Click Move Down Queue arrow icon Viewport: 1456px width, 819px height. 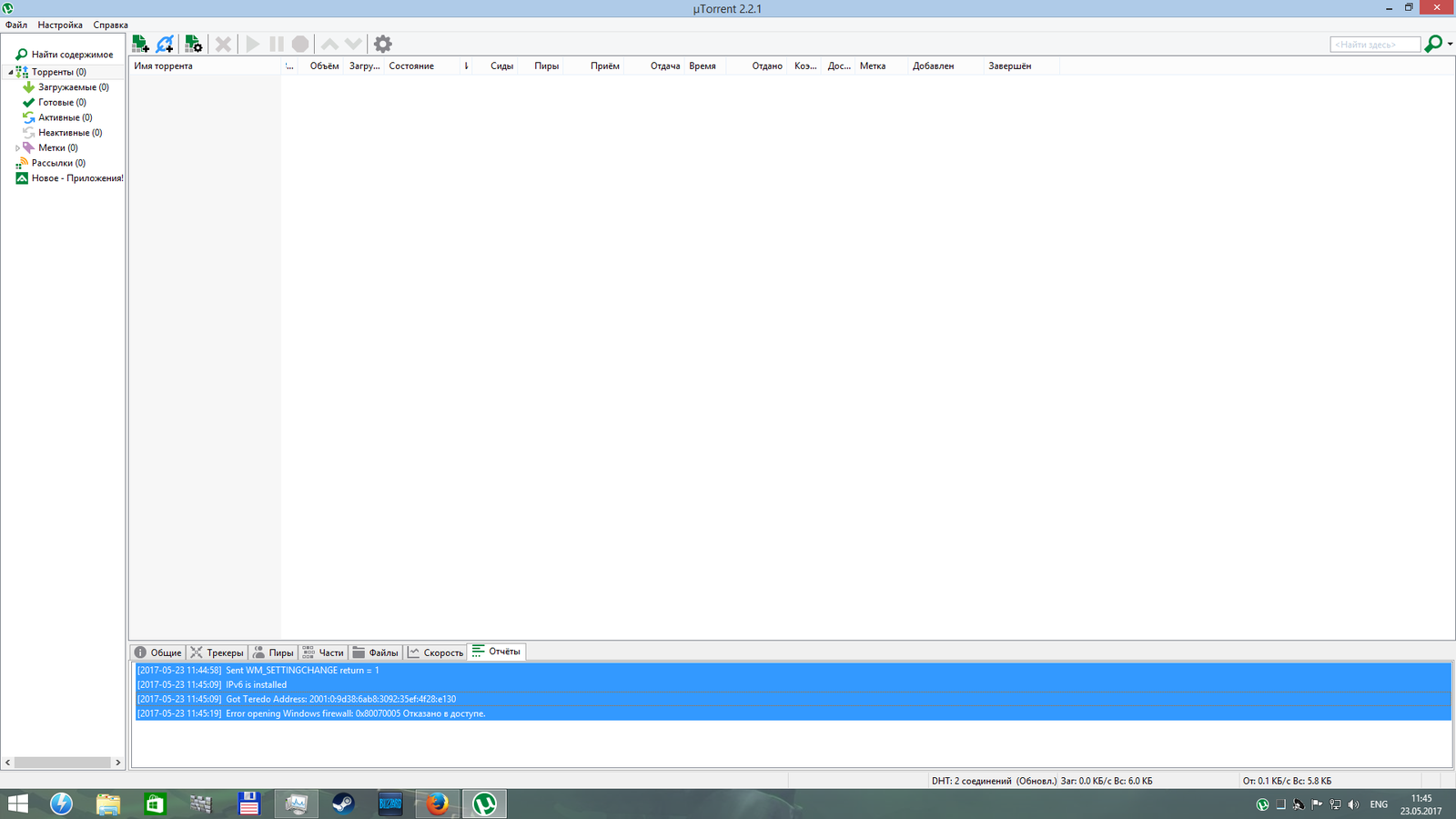pos(353,44)
